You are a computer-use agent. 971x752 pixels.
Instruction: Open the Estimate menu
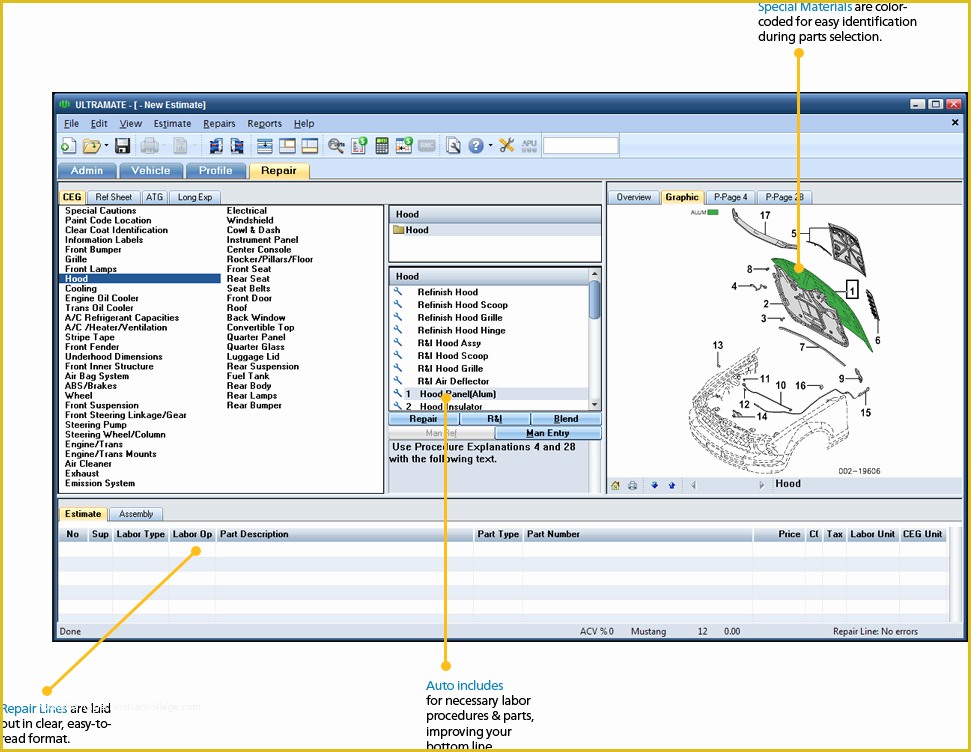click(x=172, y=123)
